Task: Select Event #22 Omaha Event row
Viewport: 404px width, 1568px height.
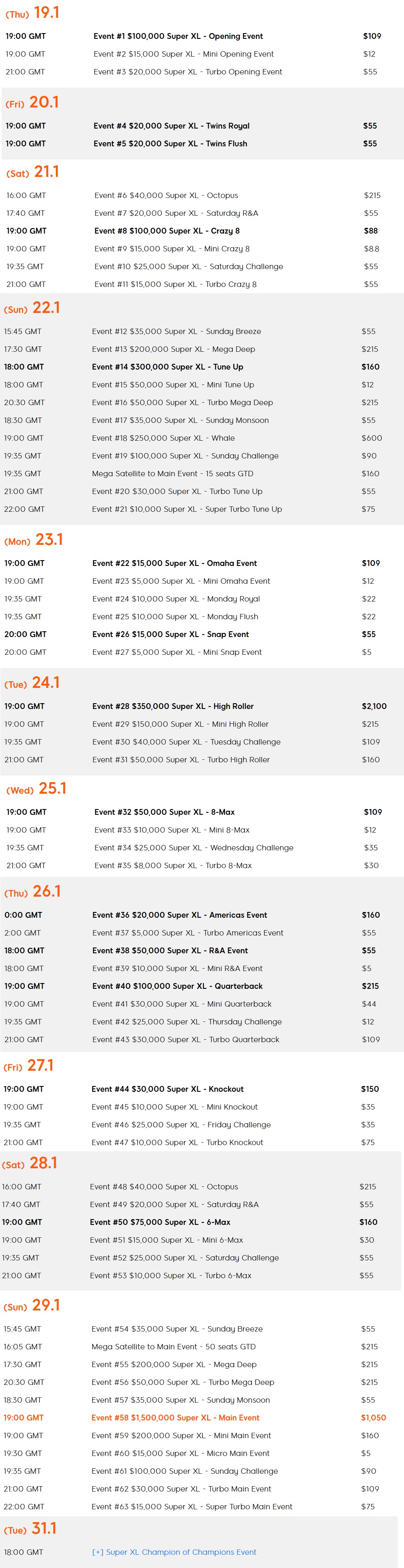Action: (x=202, y=563)
